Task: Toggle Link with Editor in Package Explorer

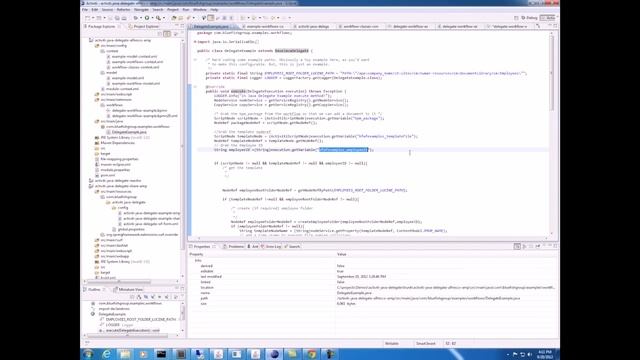Action: coord(167,34)
